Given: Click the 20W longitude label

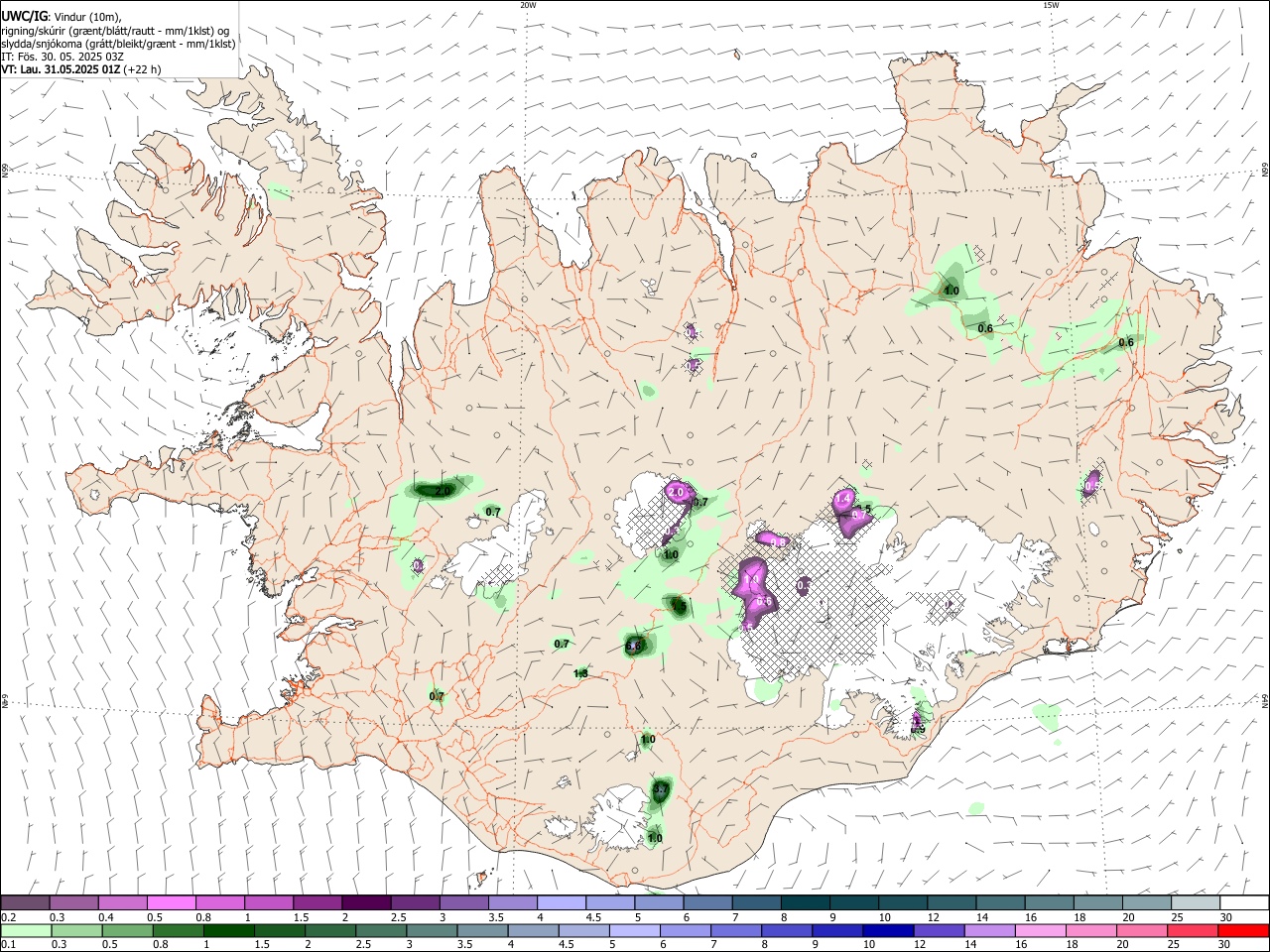Looking at the screenshot, I should pos(528,5).
